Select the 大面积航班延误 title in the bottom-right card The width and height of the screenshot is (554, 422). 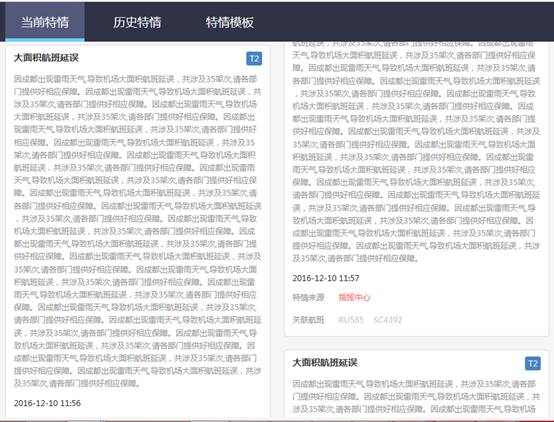click(x=325, y=363)
